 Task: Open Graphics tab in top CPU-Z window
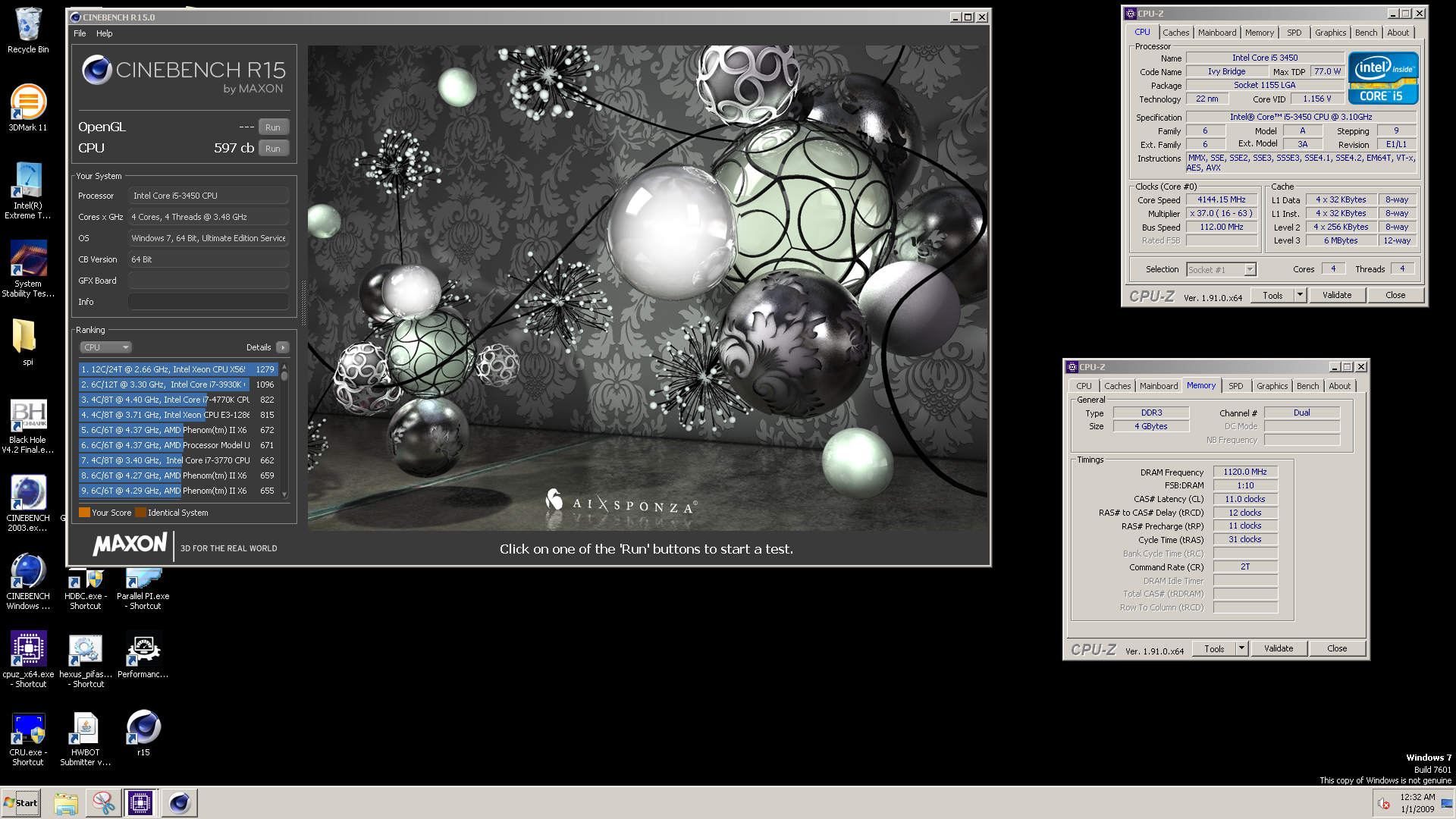(x=1331, y=33)
